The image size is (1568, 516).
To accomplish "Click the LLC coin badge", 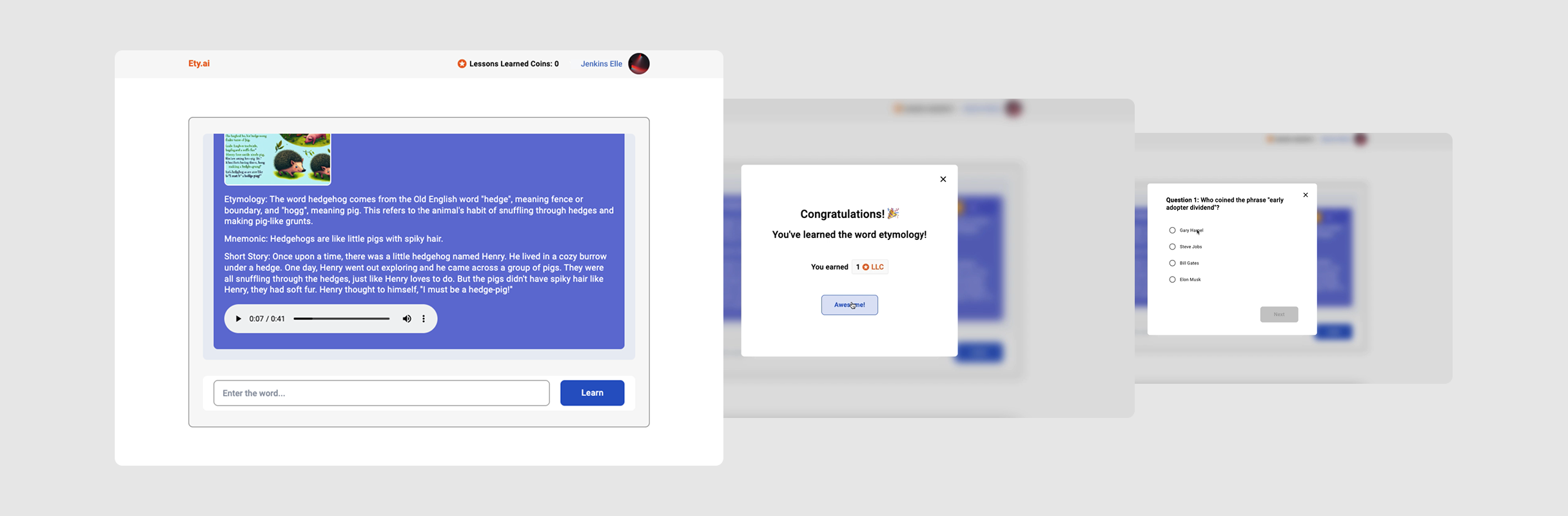I will [870, 267].
